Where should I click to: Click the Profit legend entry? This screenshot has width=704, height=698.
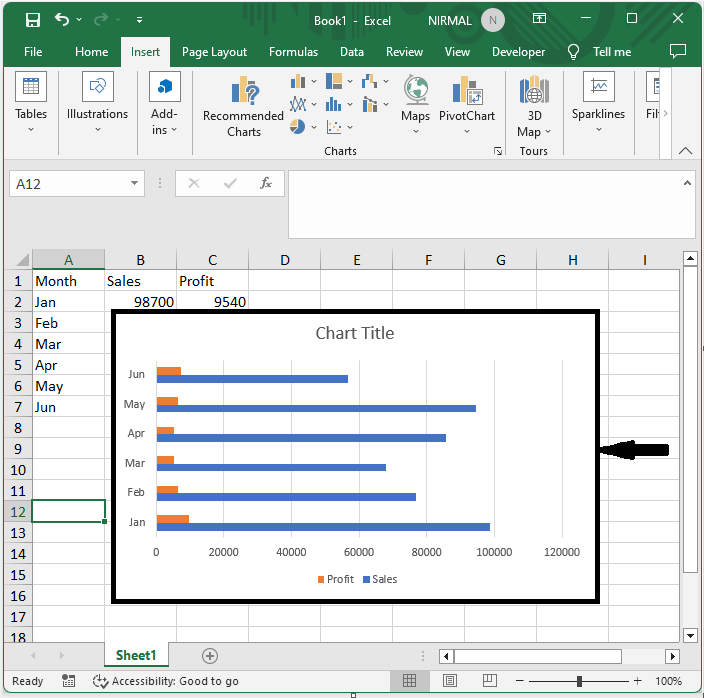(x=335, y=579)
